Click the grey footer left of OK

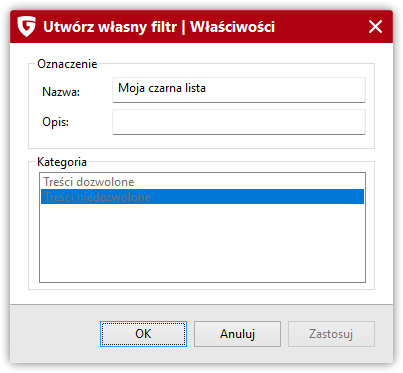coord(55,334)
